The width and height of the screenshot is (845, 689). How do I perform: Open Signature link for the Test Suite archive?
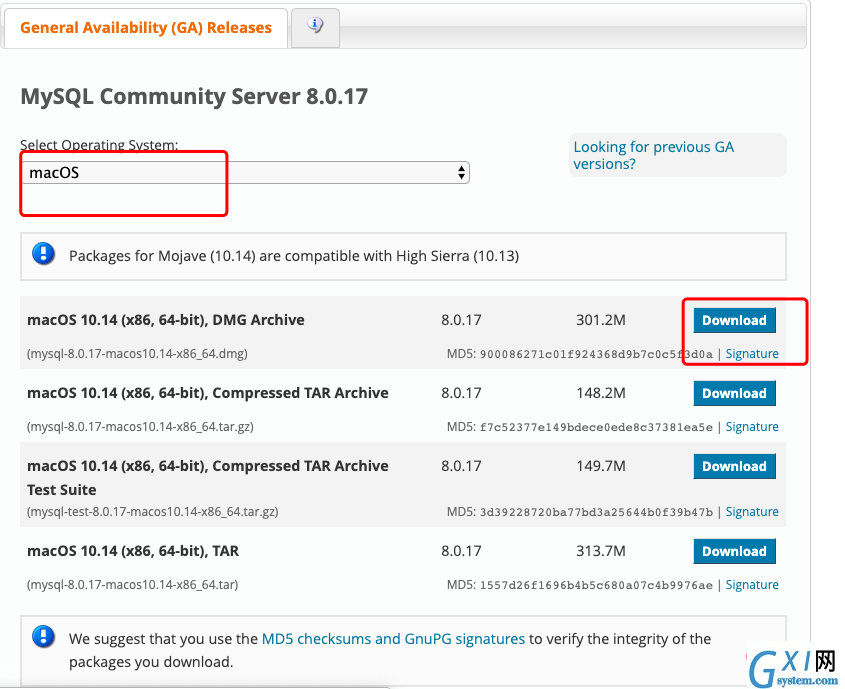752,511
